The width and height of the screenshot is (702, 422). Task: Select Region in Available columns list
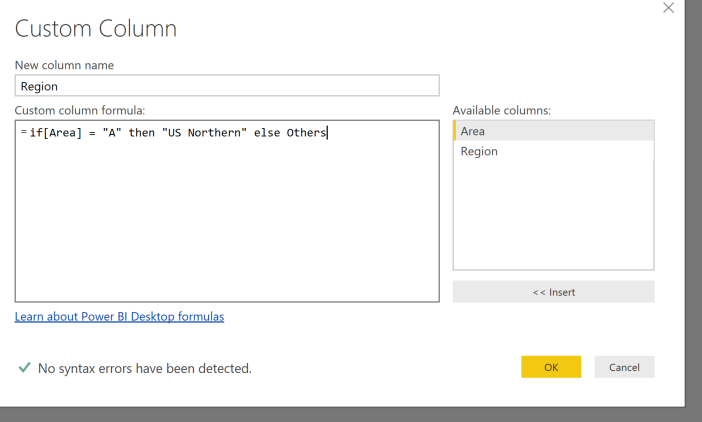pos(553,151)
